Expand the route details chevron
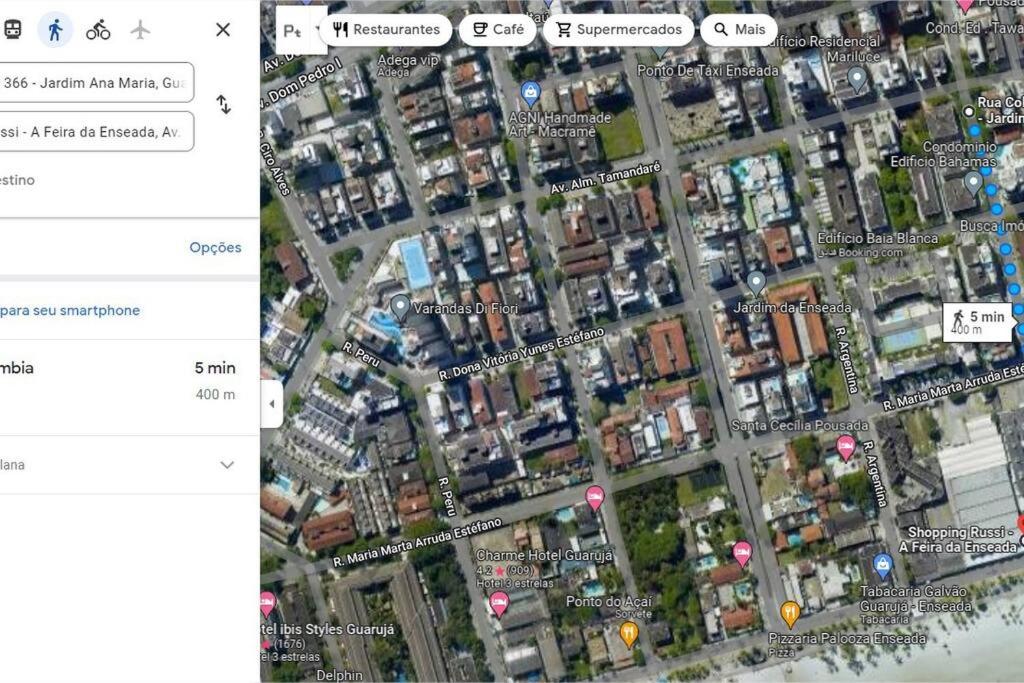Viewport: 1024px width, 683px height. (227, 465)
